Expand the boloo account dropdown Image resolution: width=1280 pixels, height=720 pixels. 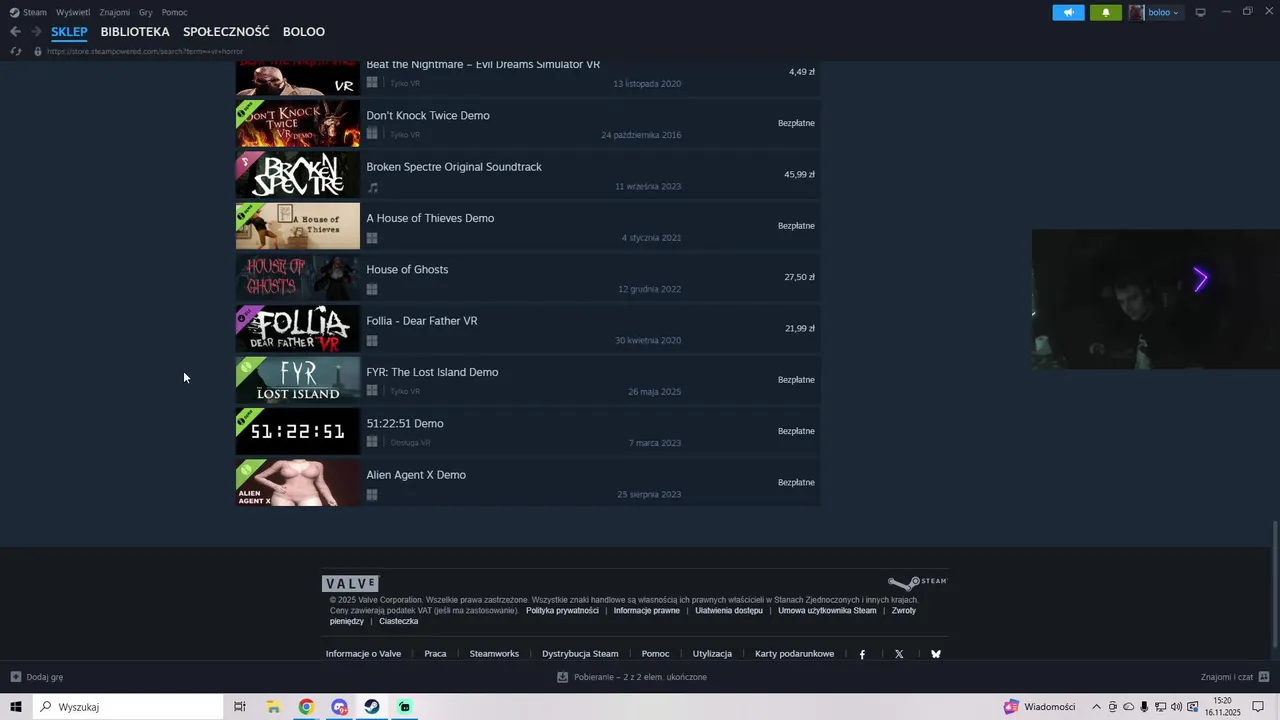point(1155,13)
